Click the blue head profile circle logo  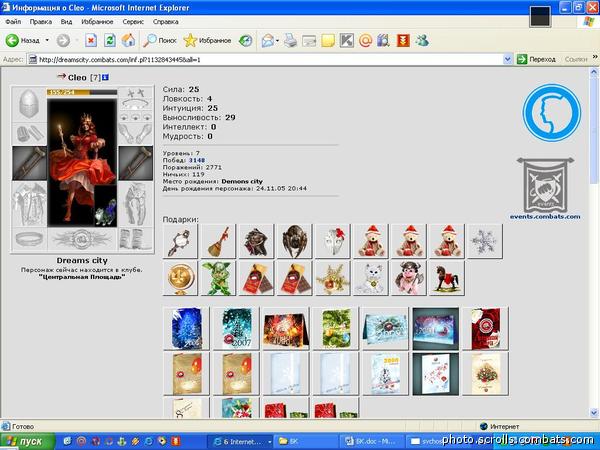pos(552,113)
